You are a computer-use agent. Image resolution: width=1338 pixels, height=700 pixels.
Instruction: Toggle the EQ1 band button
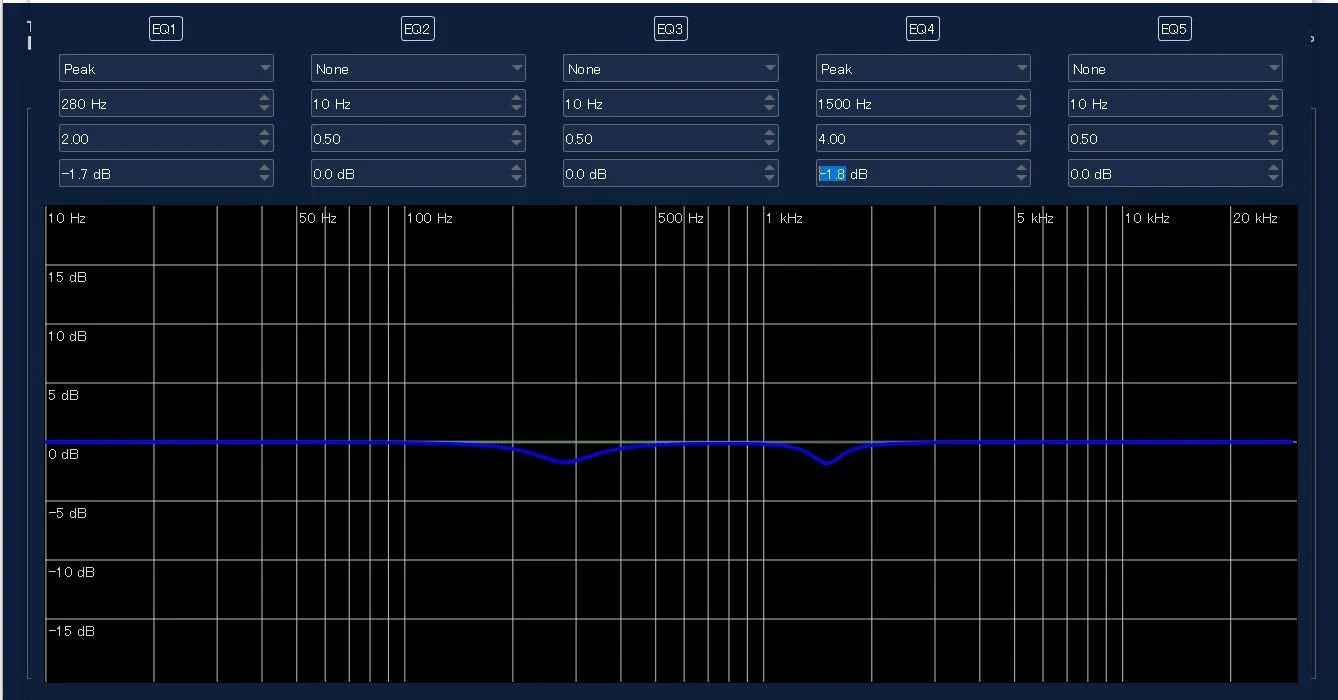(165, 29)
